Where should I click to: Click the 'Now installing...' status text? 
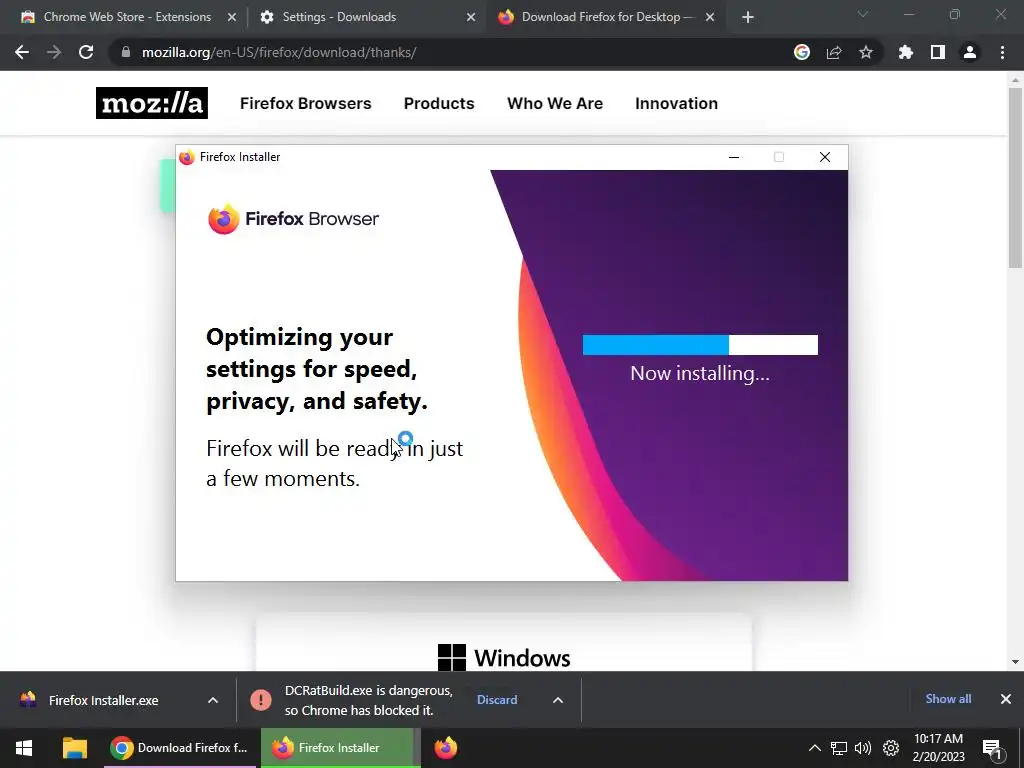click(700, 373)
